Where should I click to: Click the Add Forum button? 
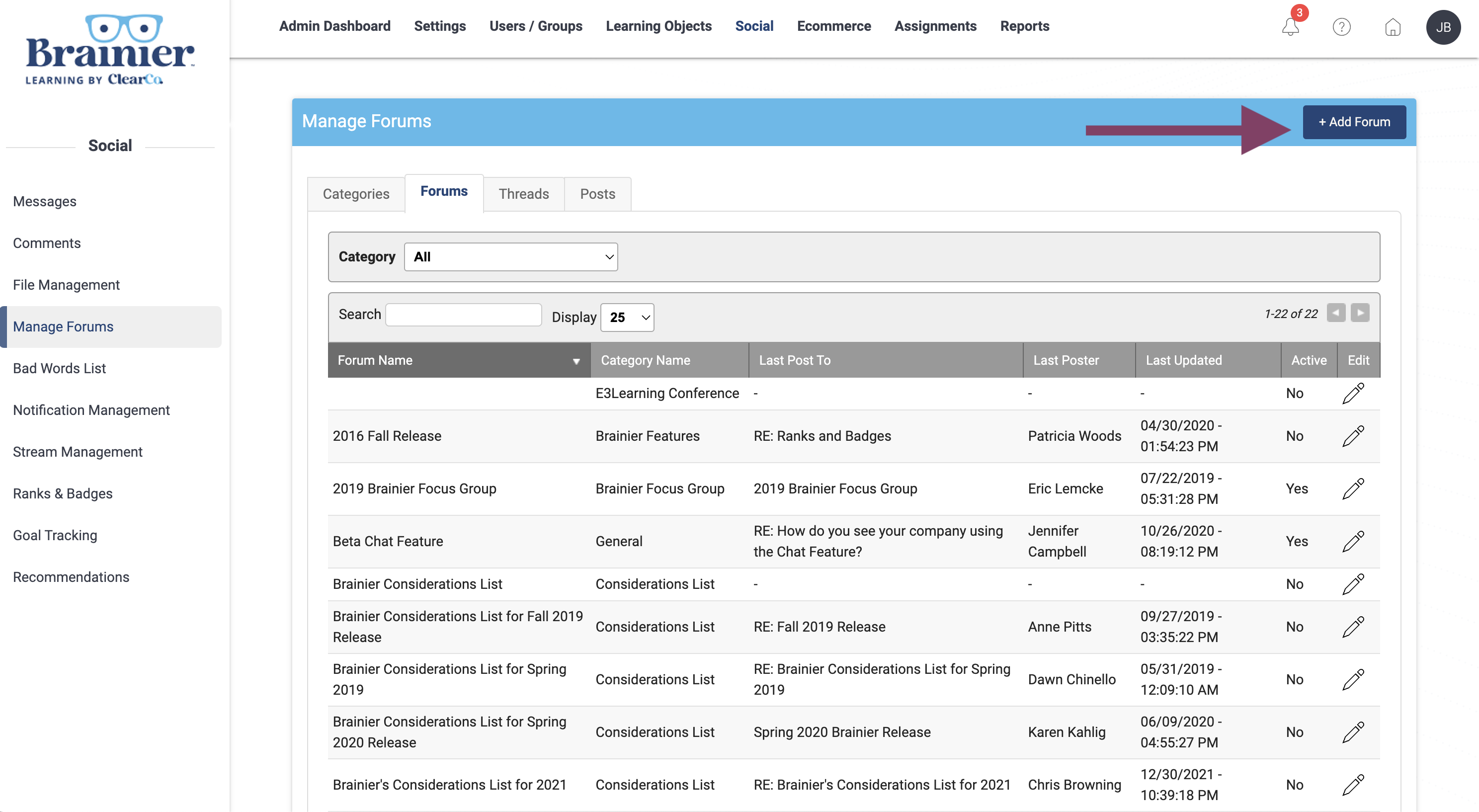[x=1354, y=122]
